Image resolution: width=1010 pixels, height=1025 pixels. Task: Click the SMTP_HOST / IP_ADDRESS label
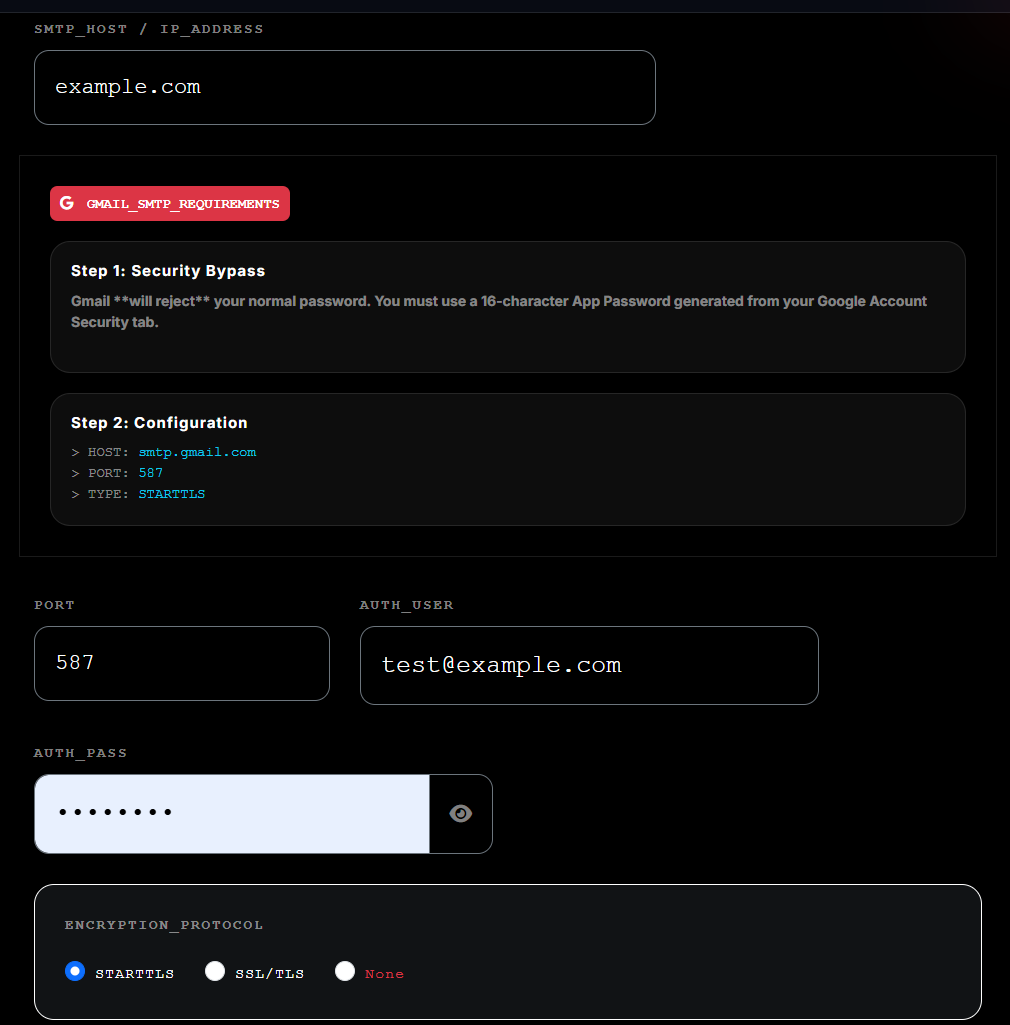pyautogui.click(x=149, y=29)
